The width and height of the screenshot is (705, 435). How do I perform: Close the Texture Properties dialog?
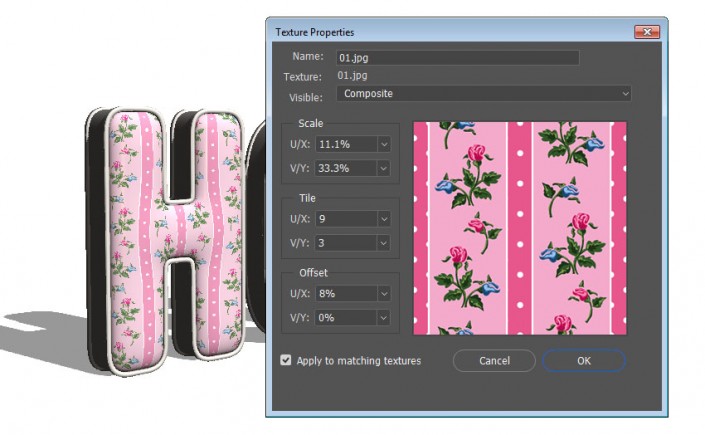tap(647, 32)
